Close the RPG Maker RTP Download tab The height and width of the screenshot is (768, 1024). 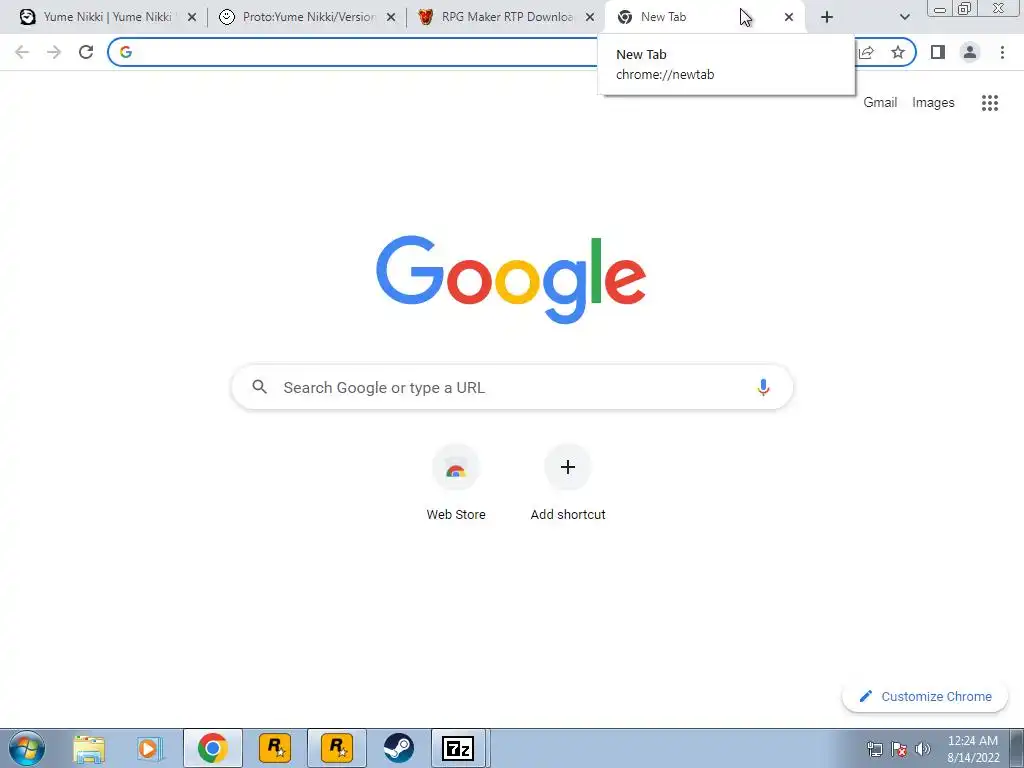pyautogui.click(x=590, y=18)
